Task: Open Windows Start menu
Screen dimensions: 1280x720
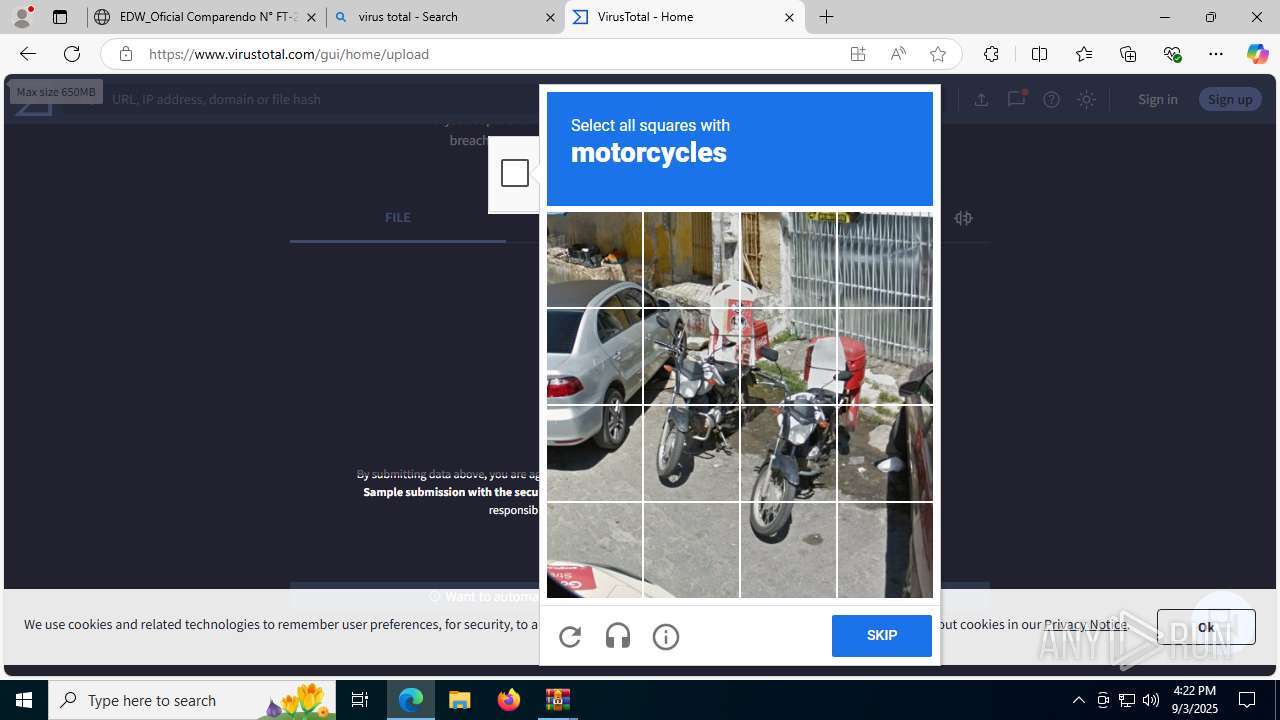Action: (24, 700)
